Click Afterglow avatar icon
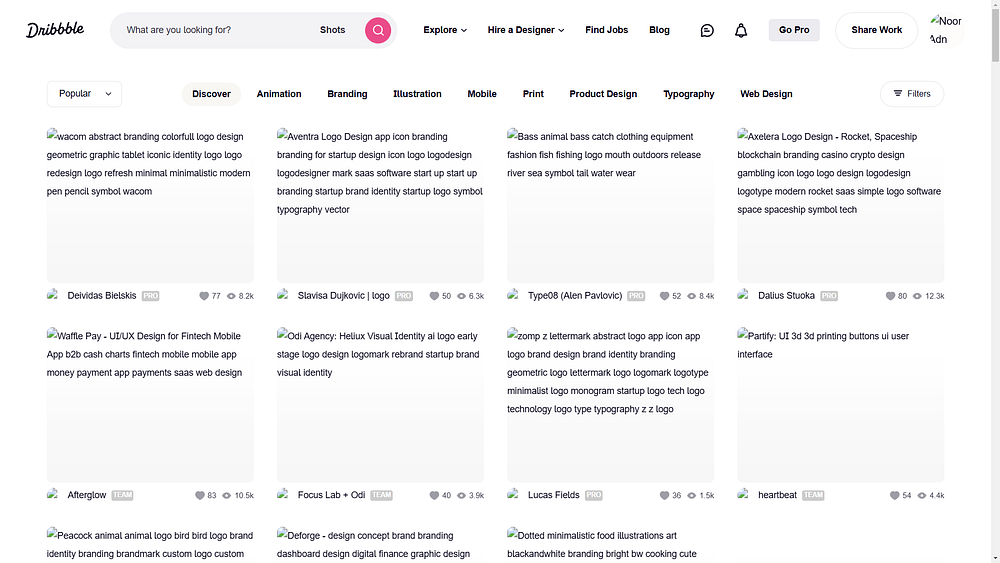 tap(54, 495)
